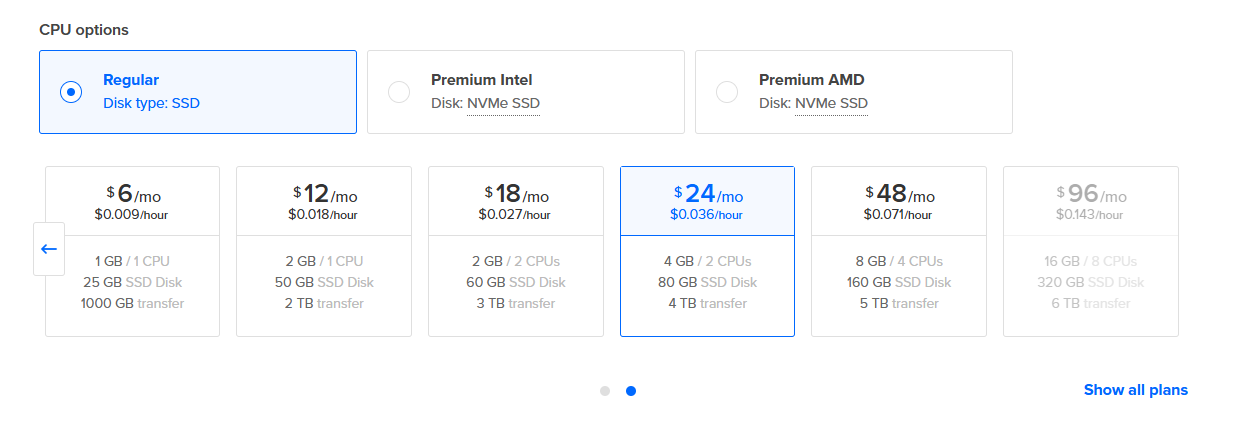1246x432 pixels.
Task: Select the Regular CPU radio button
Action: (x=70, y=92)
